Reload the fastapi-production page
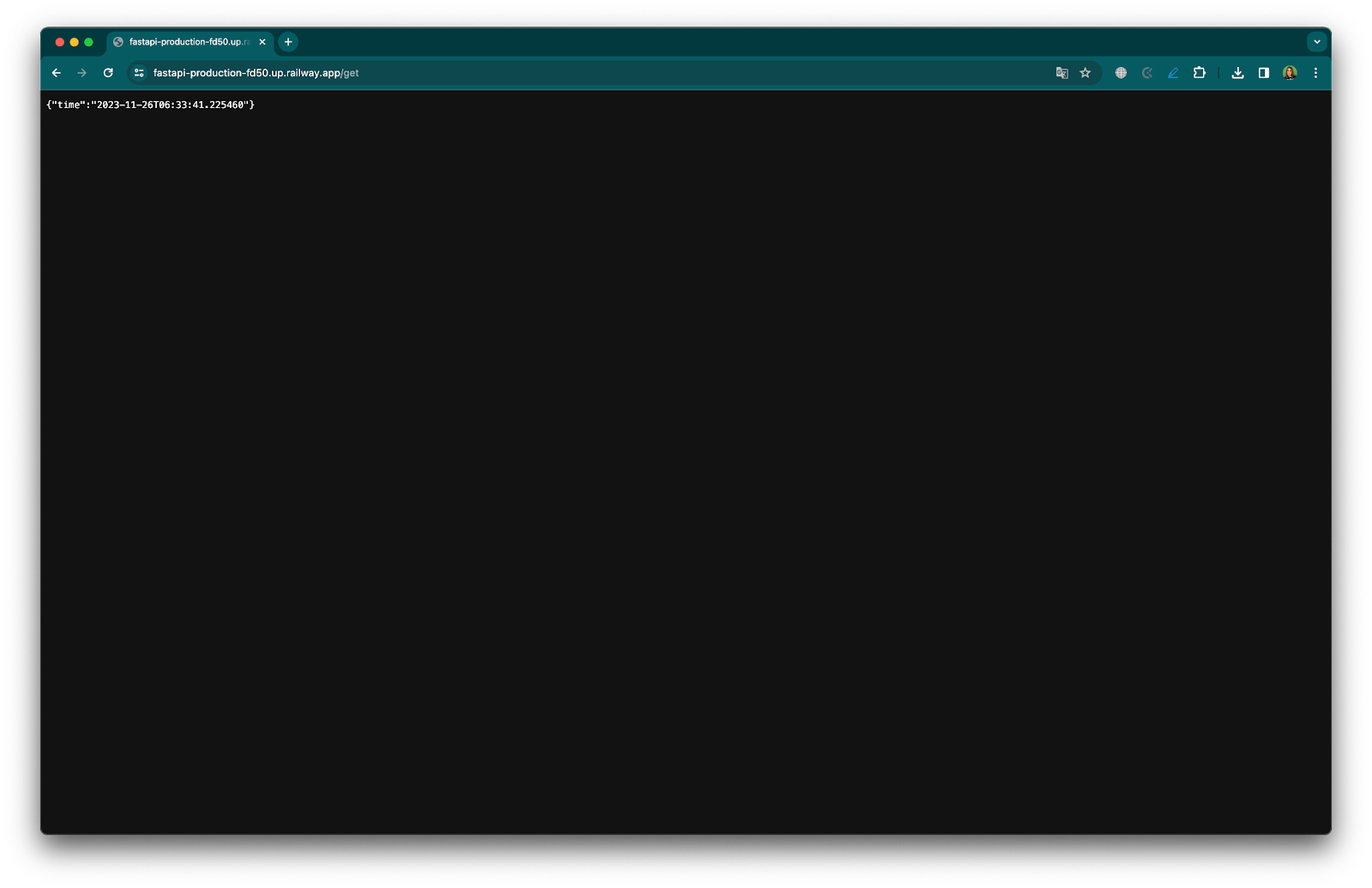The width and height of the screenshot is (1372, 888). 108,73
